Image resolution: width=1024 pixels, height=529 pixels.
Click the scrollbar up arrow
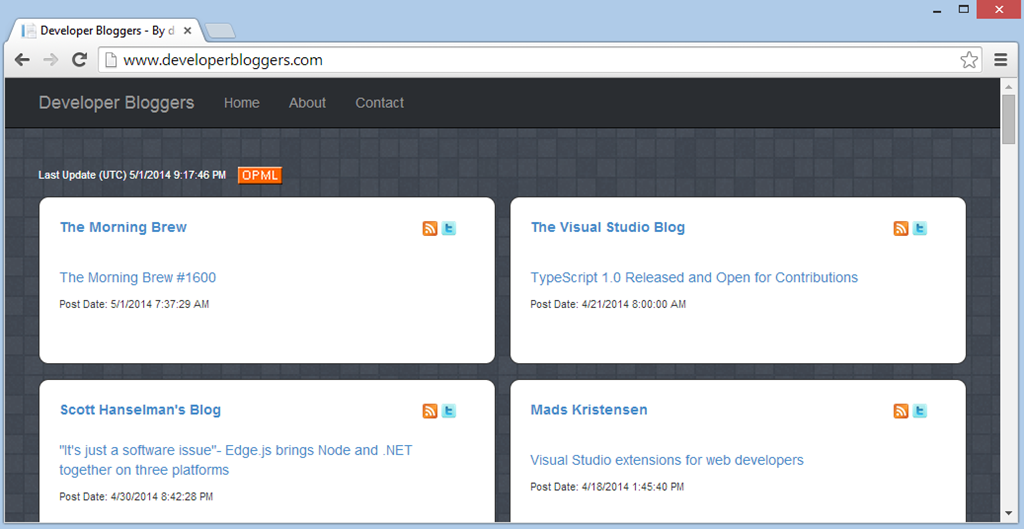(x=1008, y=85)
